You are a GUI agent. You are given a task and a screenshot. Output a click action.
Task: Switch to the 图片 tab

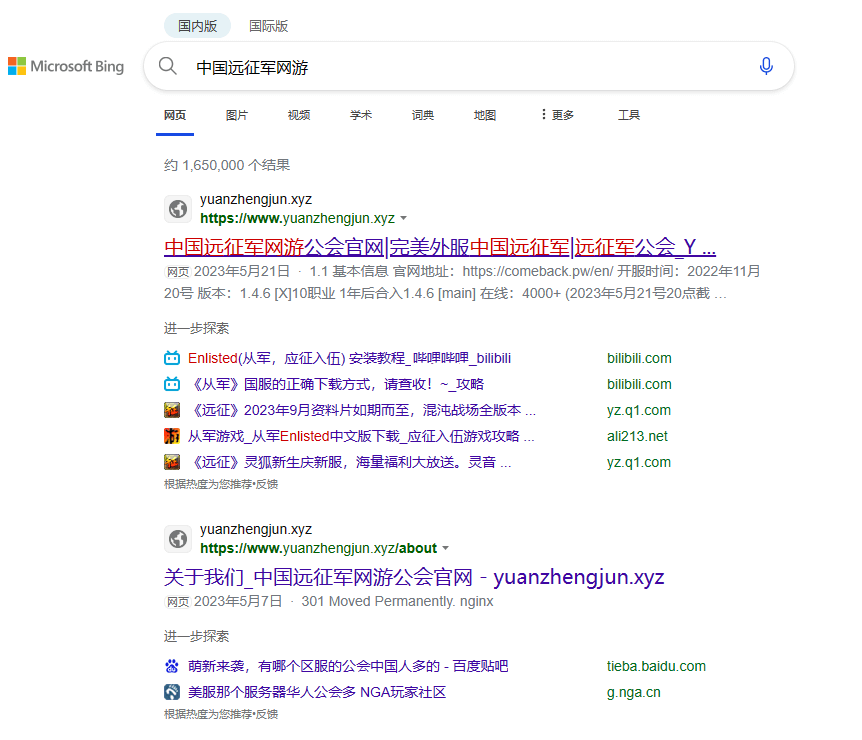237,114
